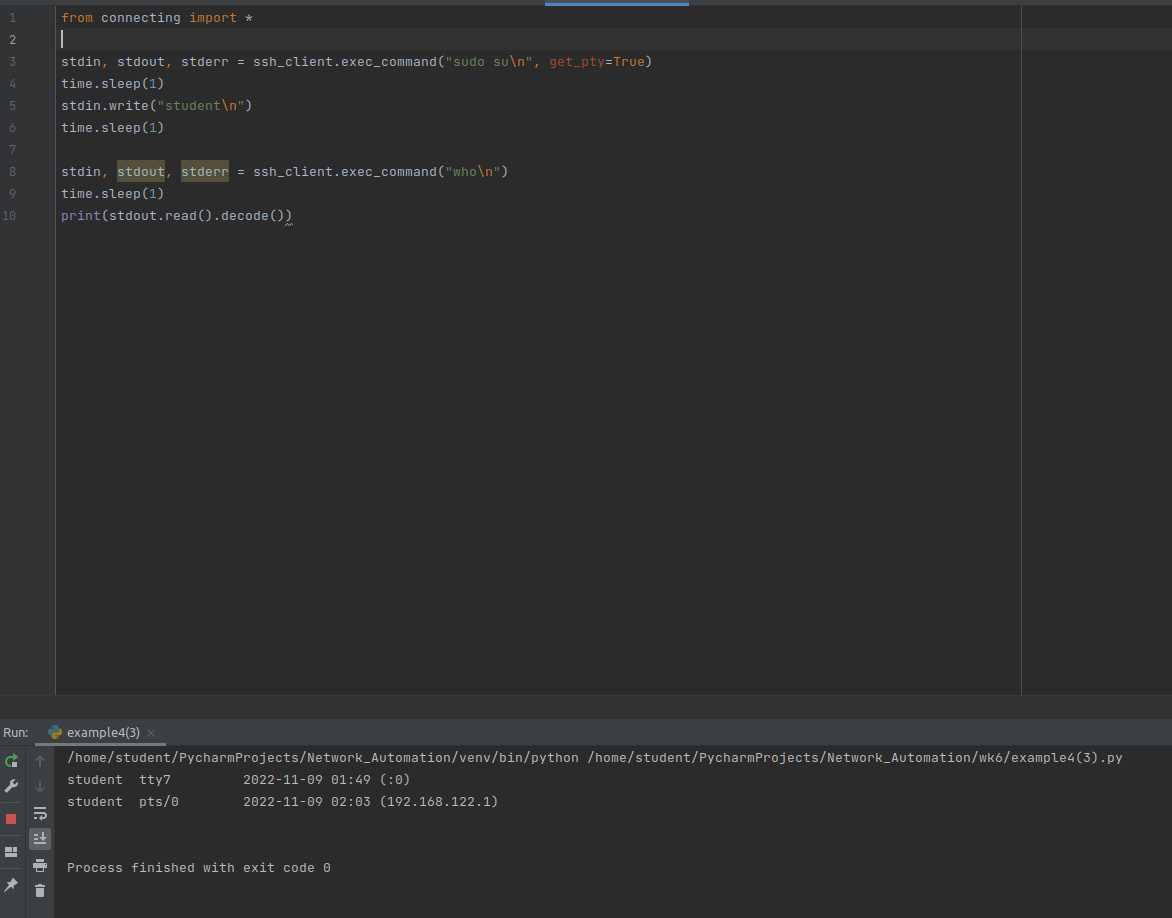
Task: Click the time.sleep(1) on line 9
Action: point(112,194)
